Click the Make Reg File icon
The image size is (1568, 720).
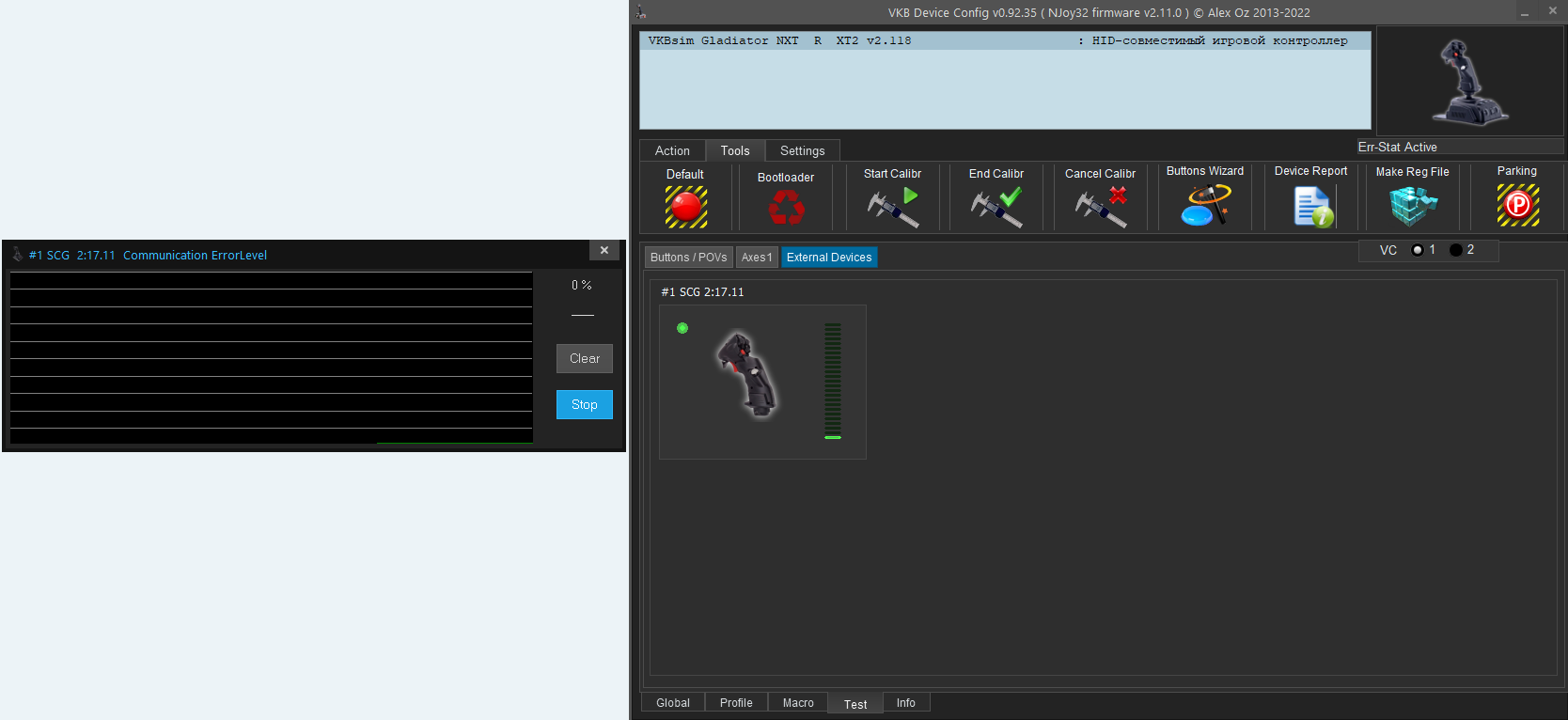point(1413,207)
